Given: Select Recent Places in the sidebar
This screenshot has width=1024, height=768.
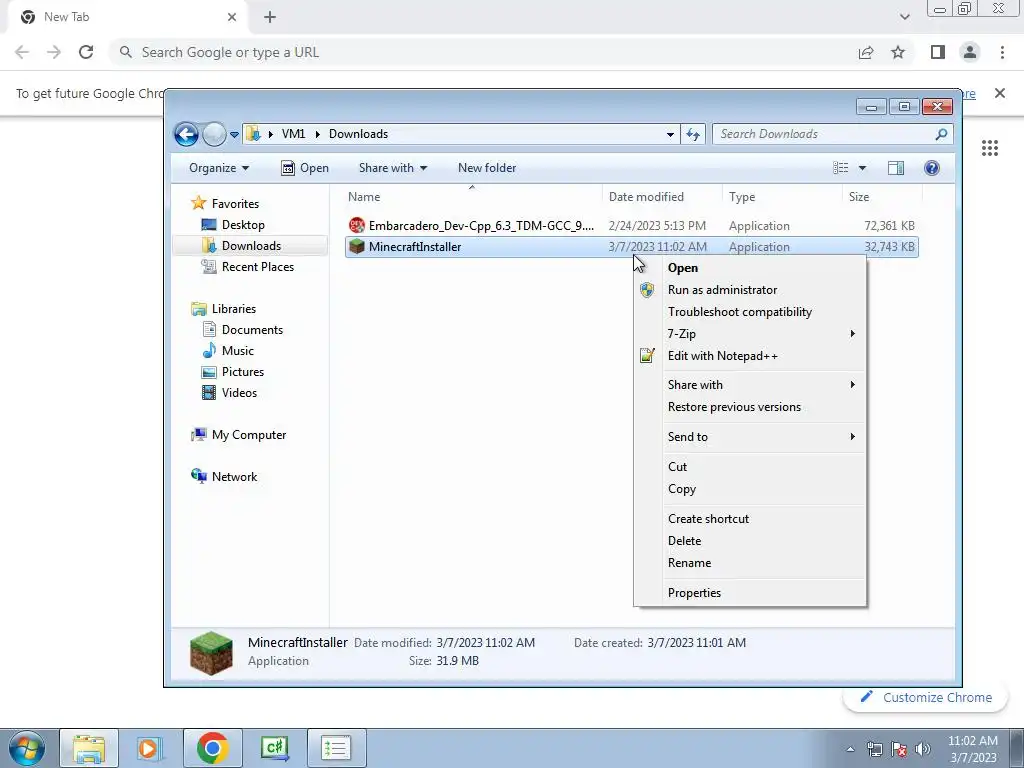Looking at the screenshot, I should pos(248,266).
